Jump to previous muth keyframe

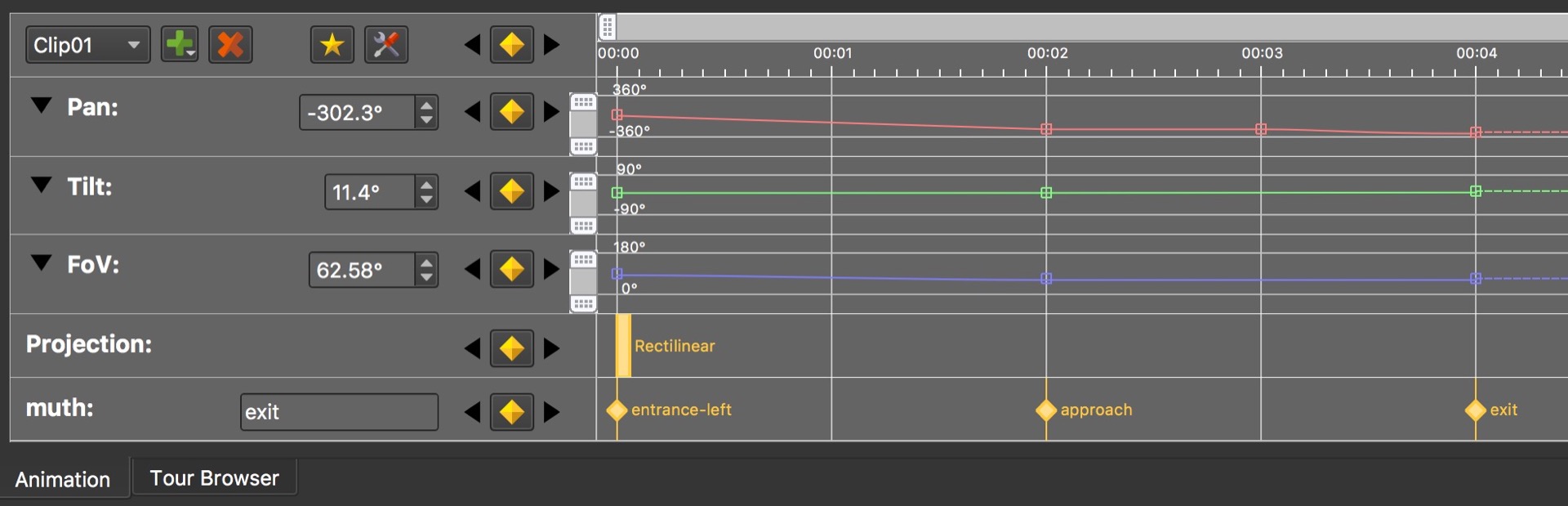point(471,412)
